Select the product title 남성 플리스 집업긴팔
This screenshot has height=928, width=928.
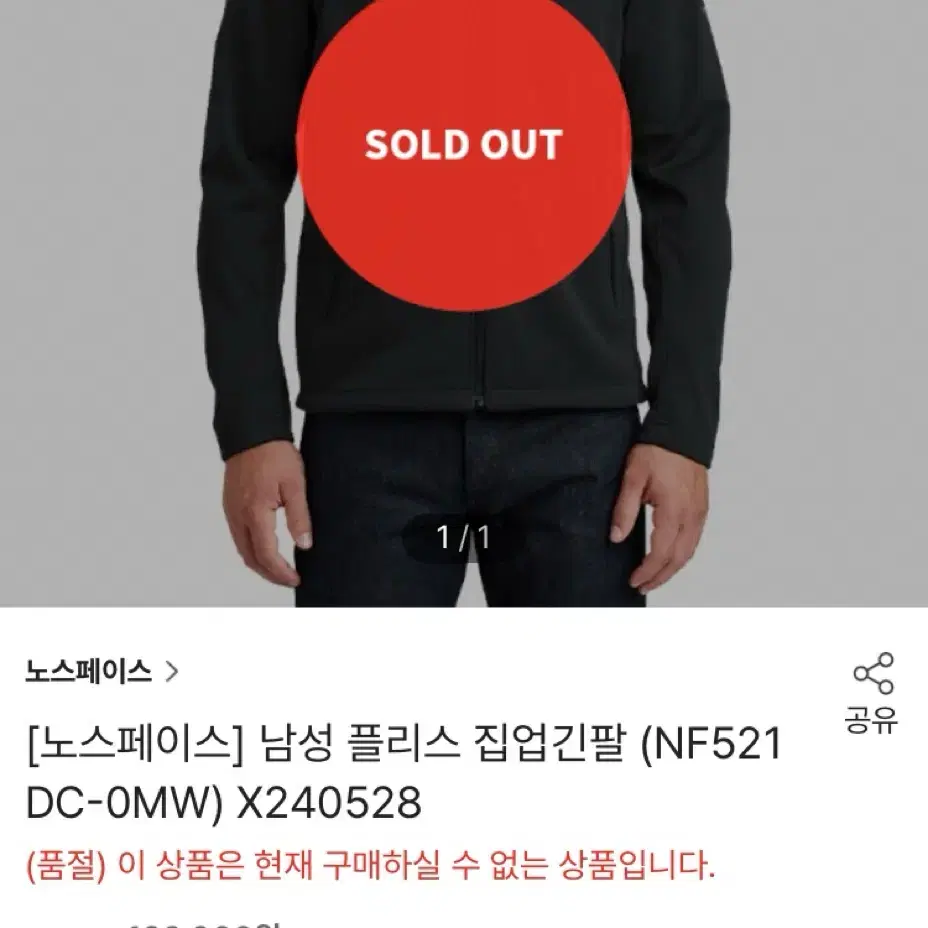(442, 745)
